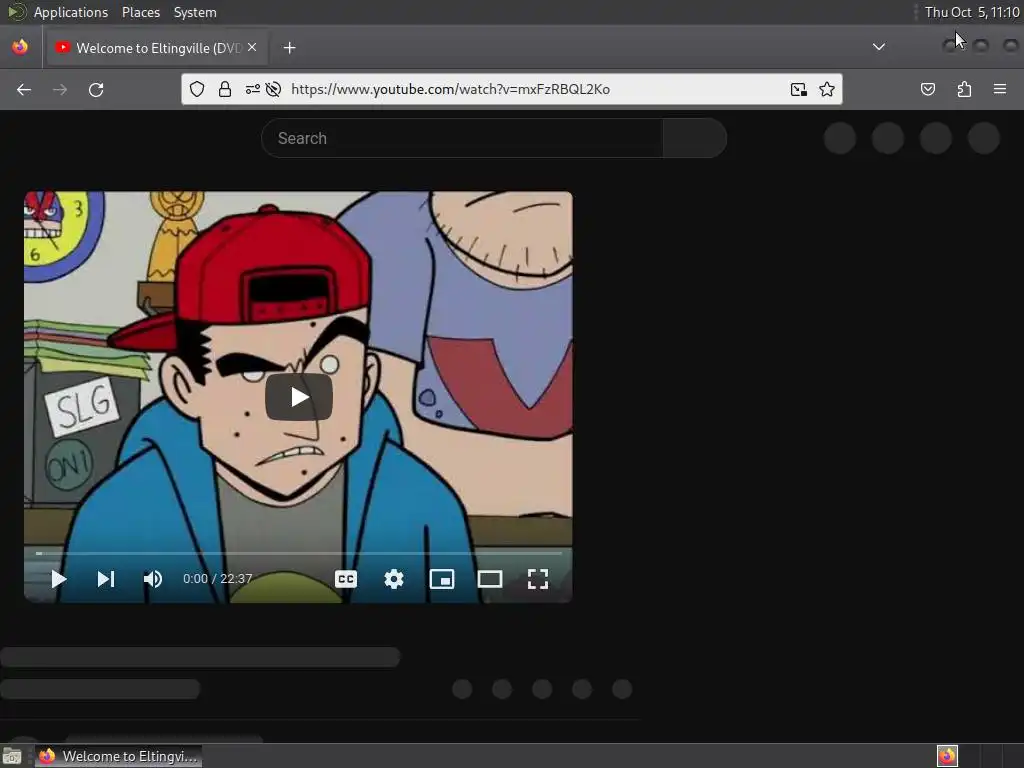Click the autoplay blocked icon in address bar
This screenshot has width=1024, height=768.
pyautogui.click(x=274, y=89)
